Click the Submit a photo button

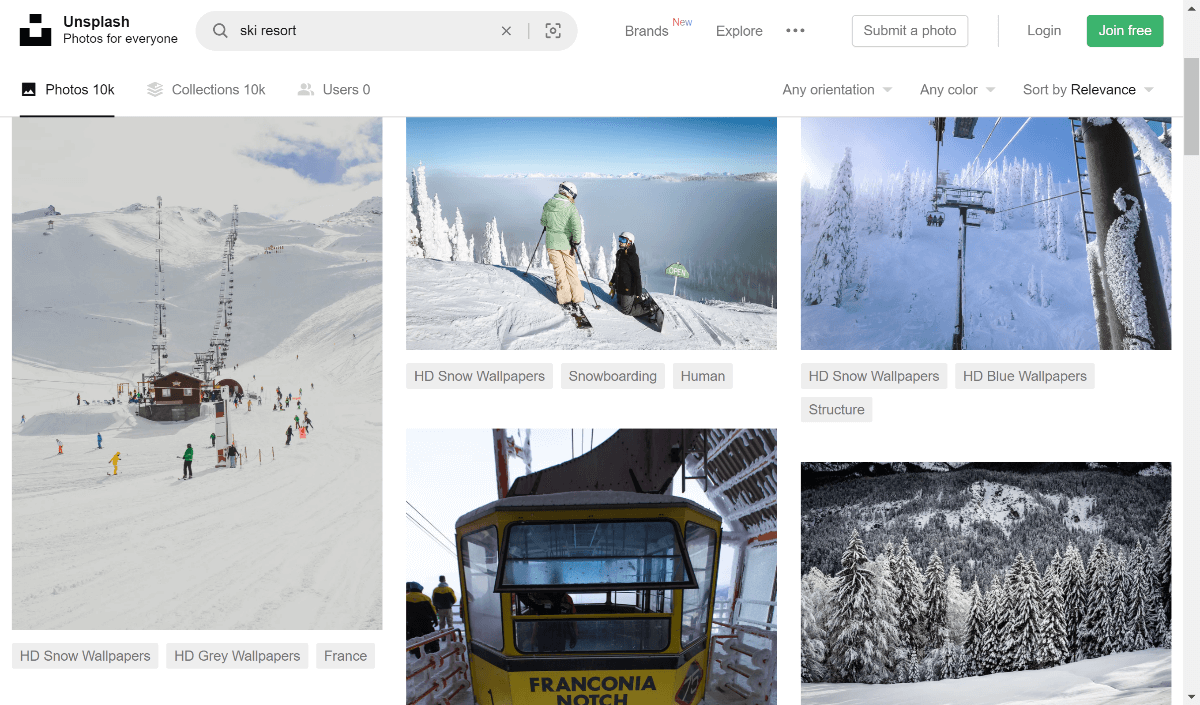point(910,30)
